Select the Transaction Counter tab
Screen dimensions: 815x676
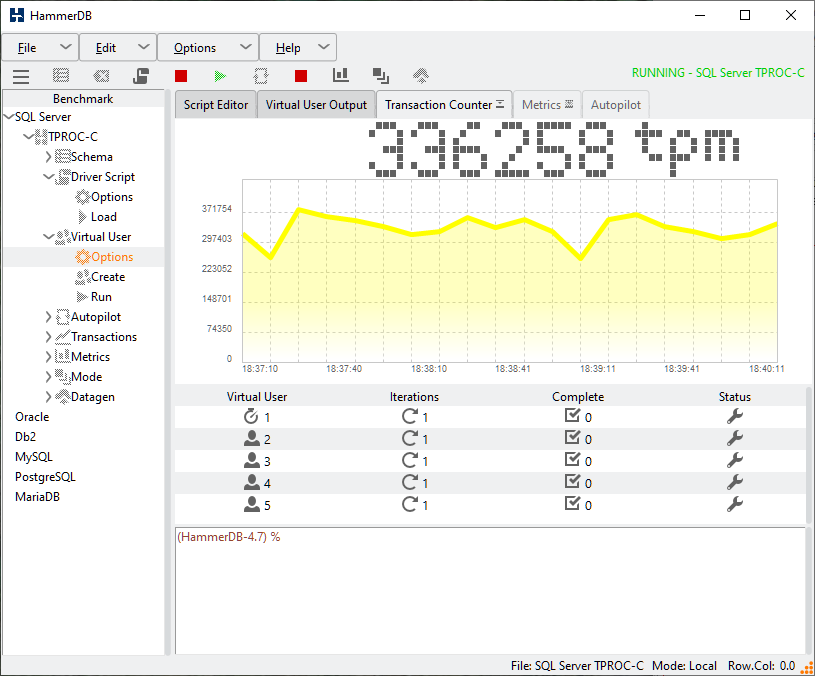coord(444,104)
